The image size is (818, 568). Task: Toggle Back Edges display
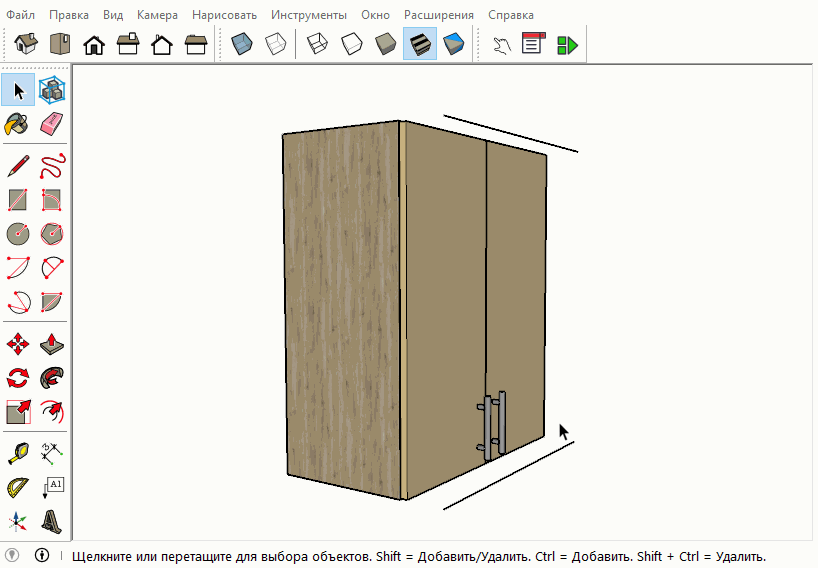coord(275,44)
